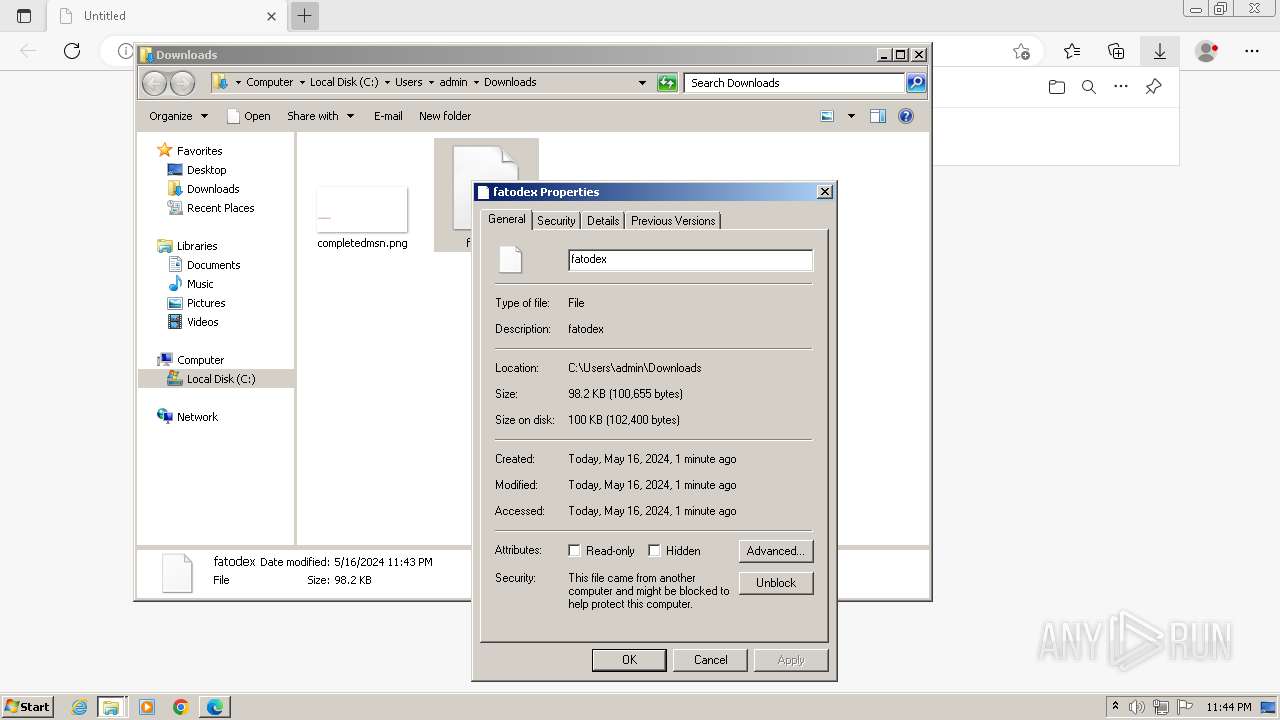Click the admin breadcrumb segment
The width and height of the screenshot is (1280, 720).
453,82
